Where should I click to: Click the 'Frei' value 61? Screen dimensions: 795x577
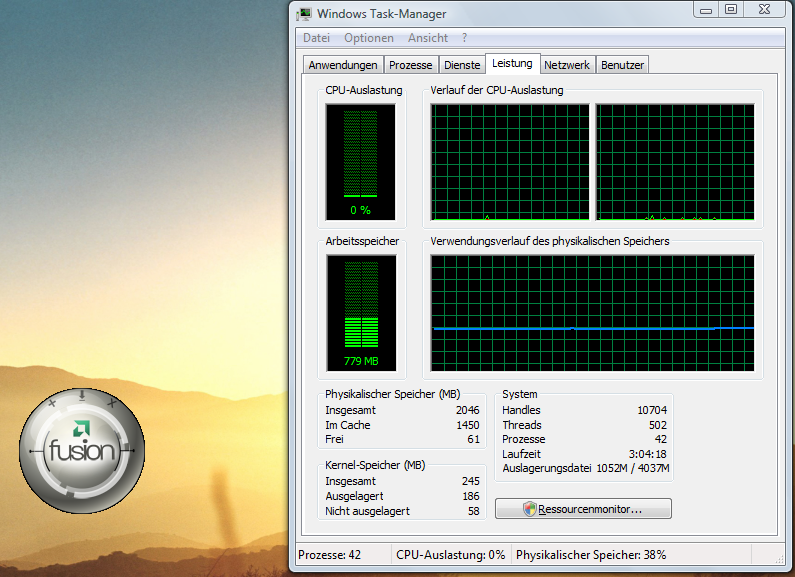(x=474, y=439)
